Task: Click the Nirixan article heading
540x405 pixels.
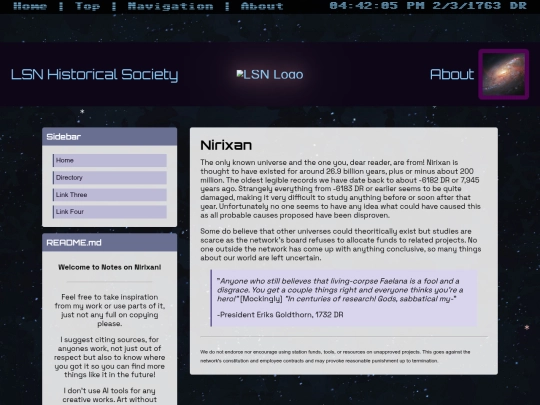Action: (226, 145)
